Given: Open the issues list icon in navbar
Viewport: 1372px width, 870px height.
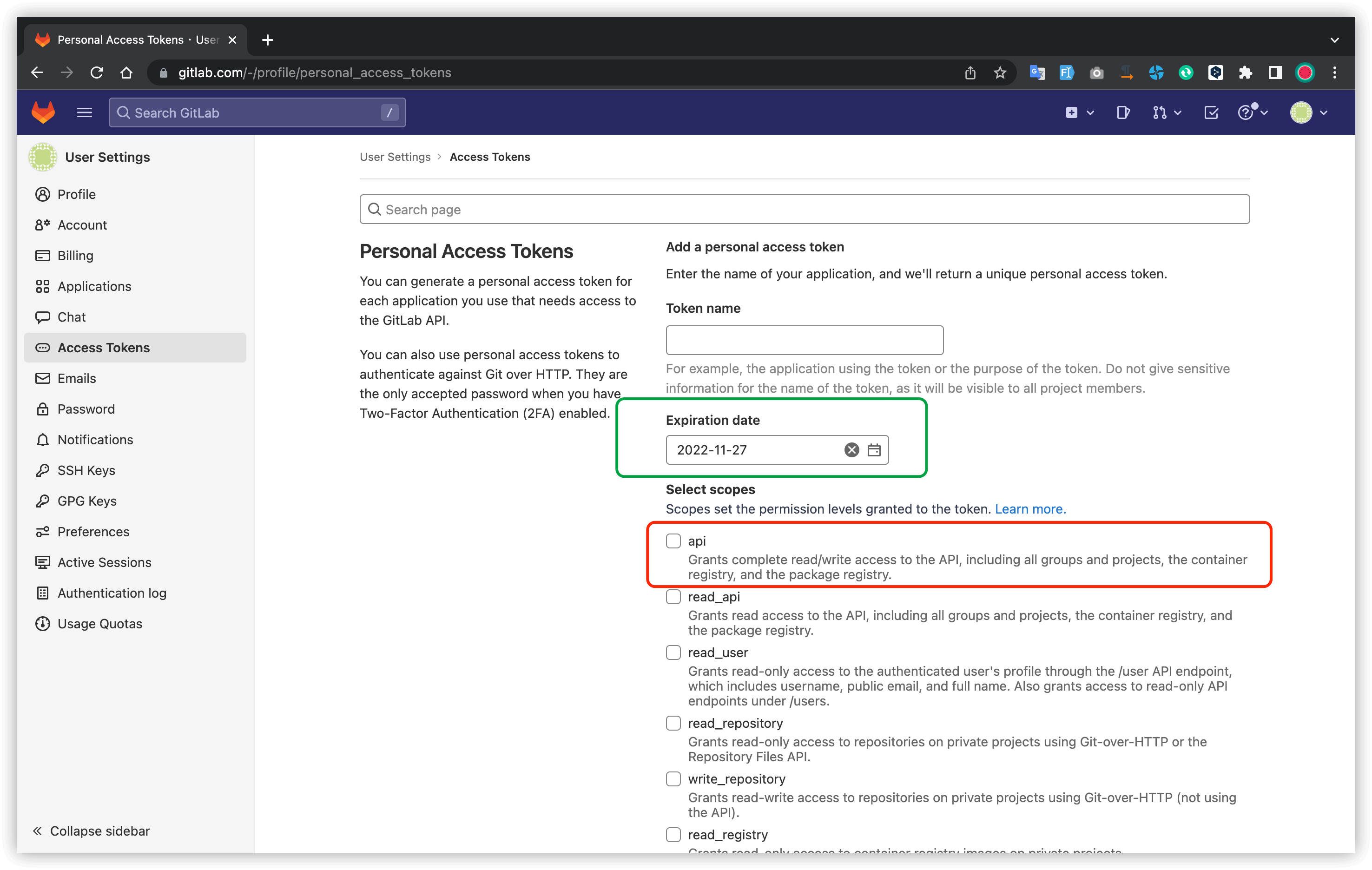Looking at the screenshot, I should point(1123,112).
